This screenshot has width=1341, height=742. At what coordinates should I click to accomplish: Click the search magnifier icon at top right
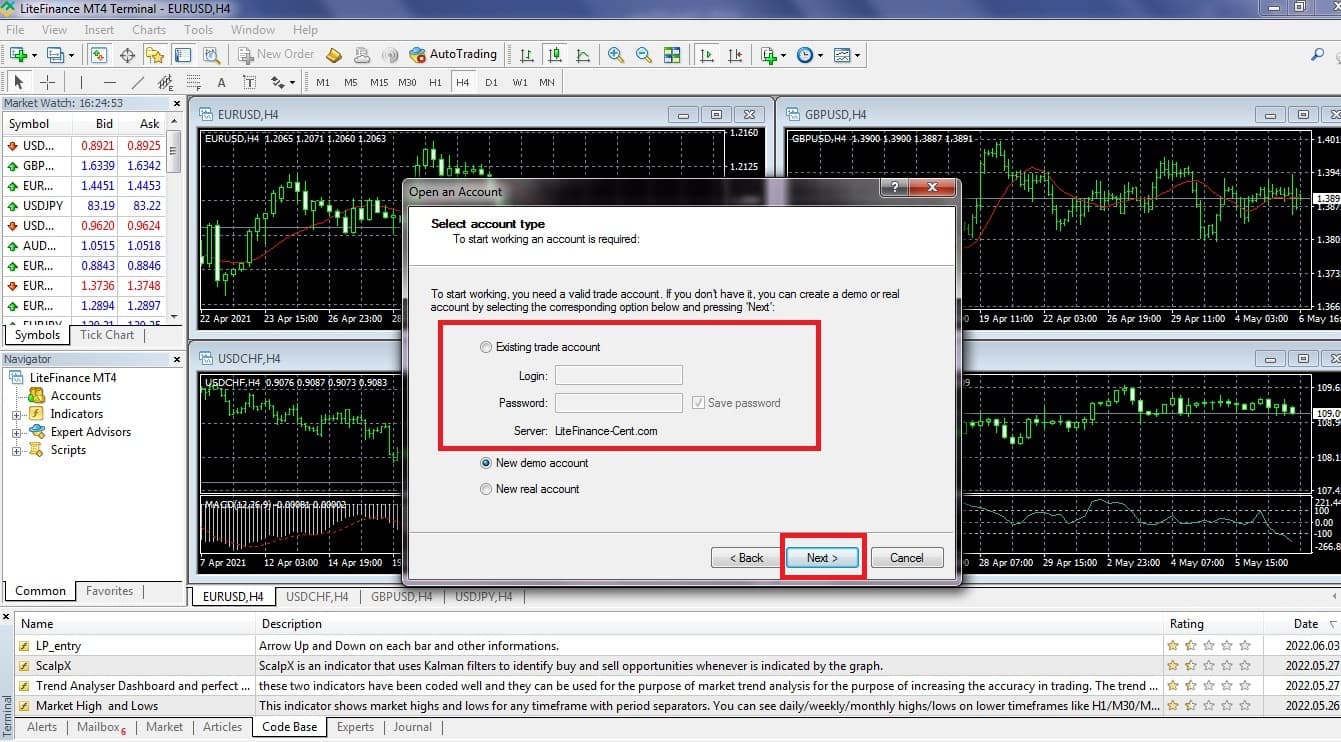1317,55
